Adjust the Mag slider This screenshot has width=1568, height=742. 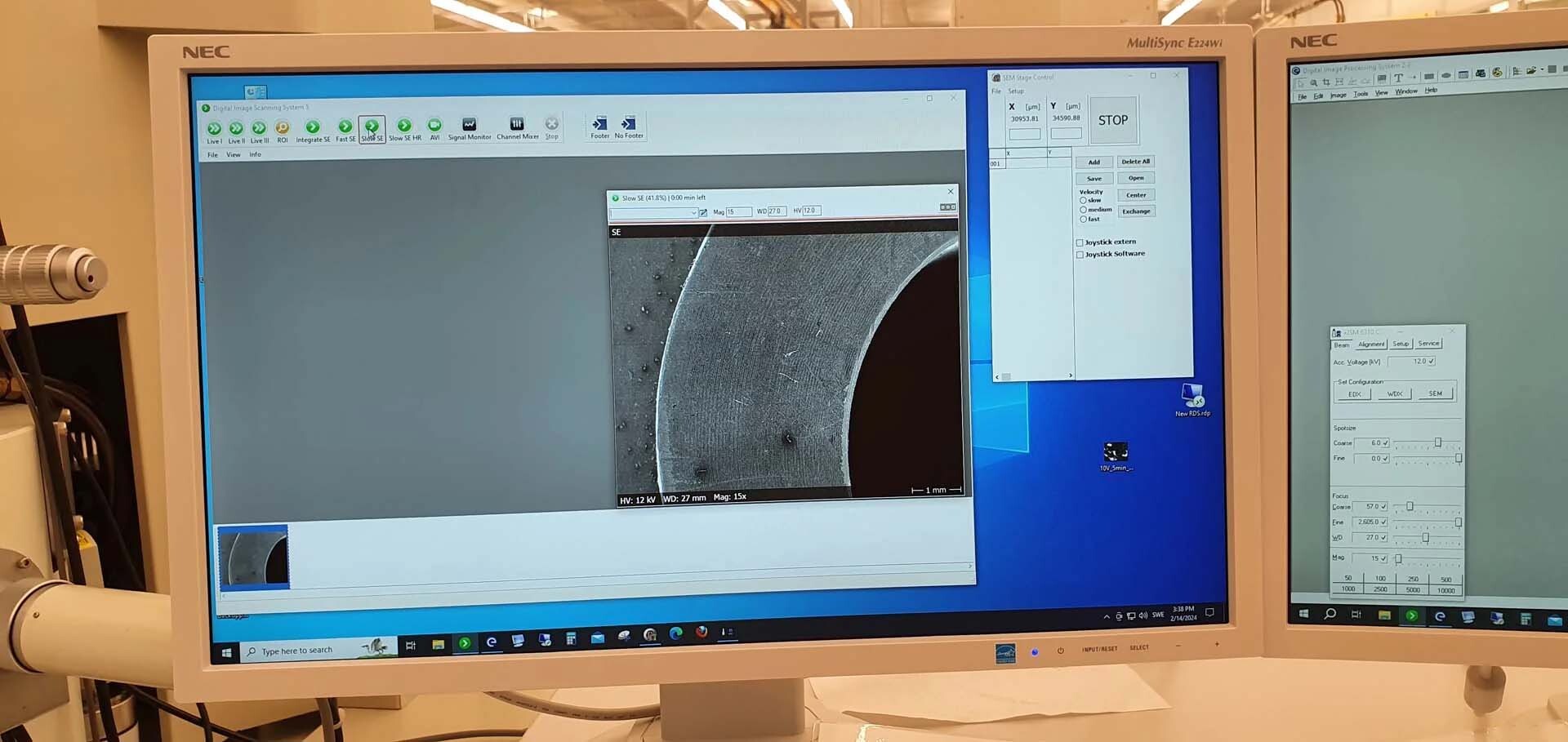click(x=1398, y=558)
